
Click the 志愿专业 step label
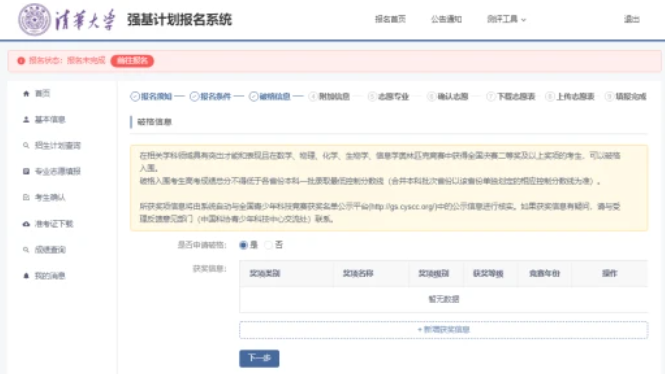(394, 97)
